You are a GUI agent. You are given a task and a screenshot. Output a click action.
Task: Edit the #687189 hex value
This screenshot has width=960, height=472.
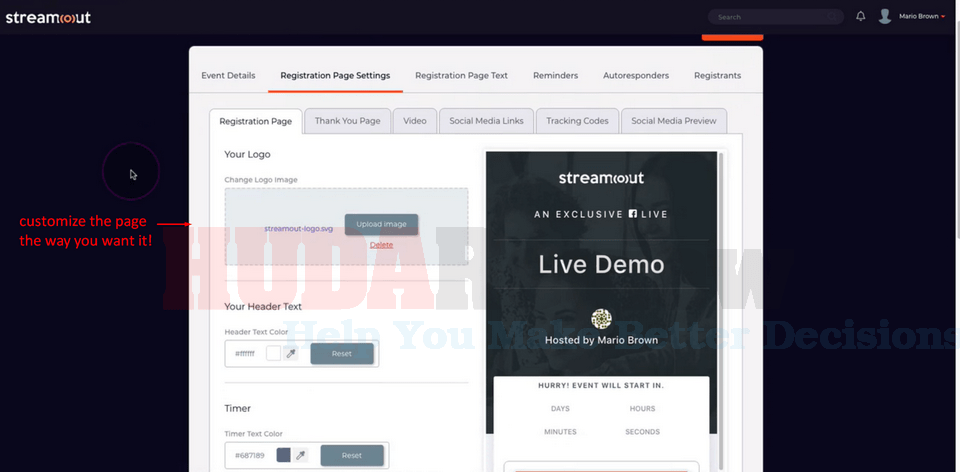coord(249,455)
